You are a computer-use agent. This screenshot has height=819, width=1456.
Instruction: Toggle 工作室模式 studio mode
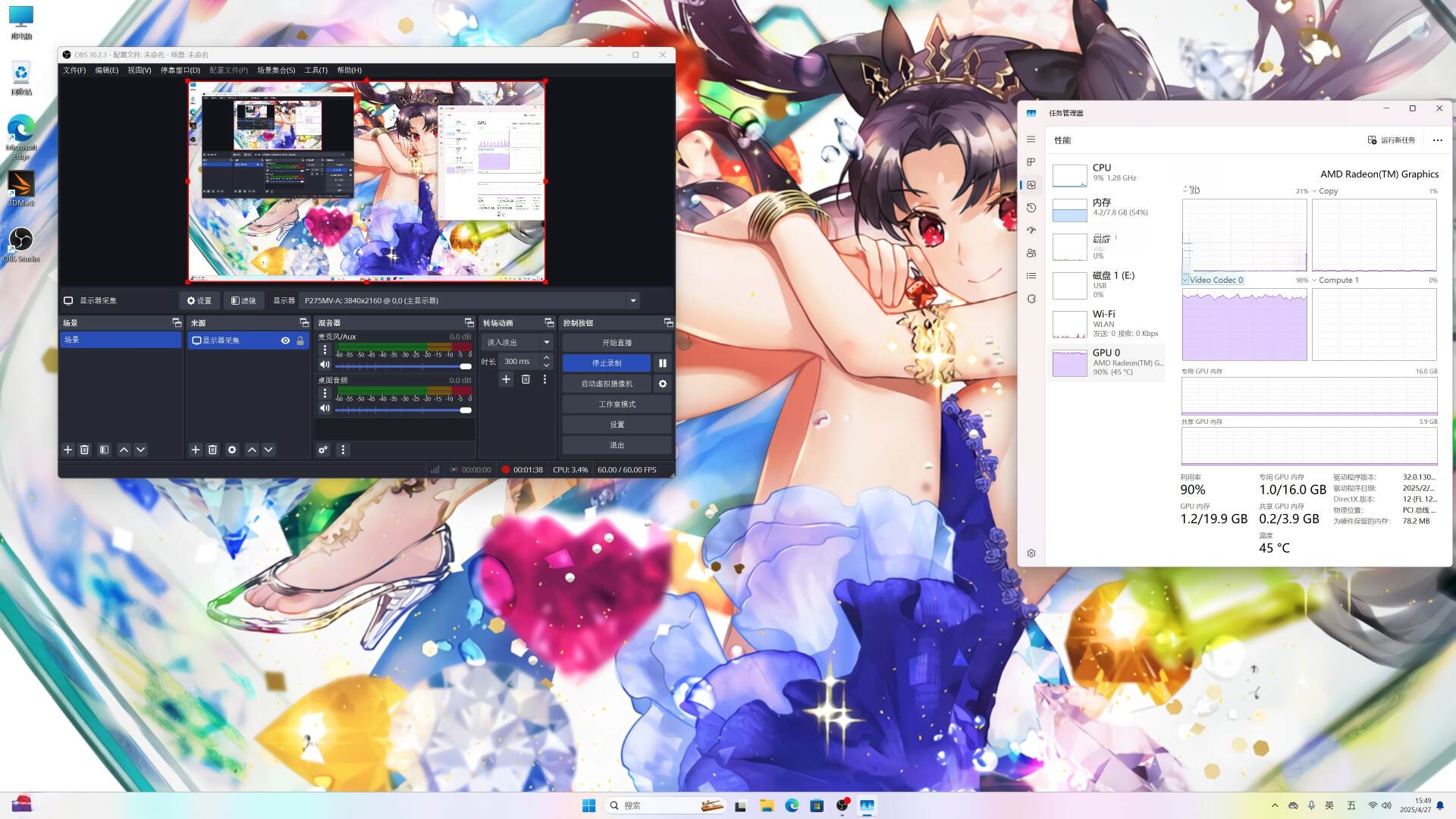617,404
